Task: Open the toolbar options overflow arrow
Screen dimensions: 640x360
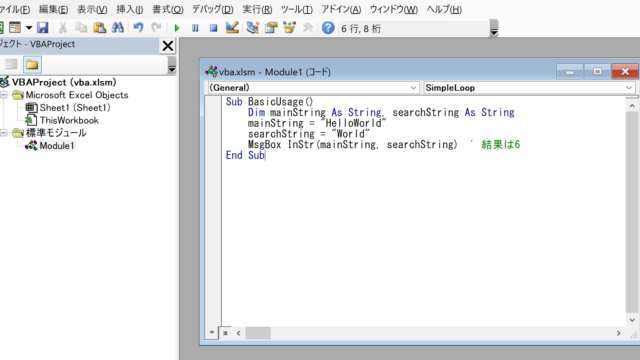Action: [494, 28]
